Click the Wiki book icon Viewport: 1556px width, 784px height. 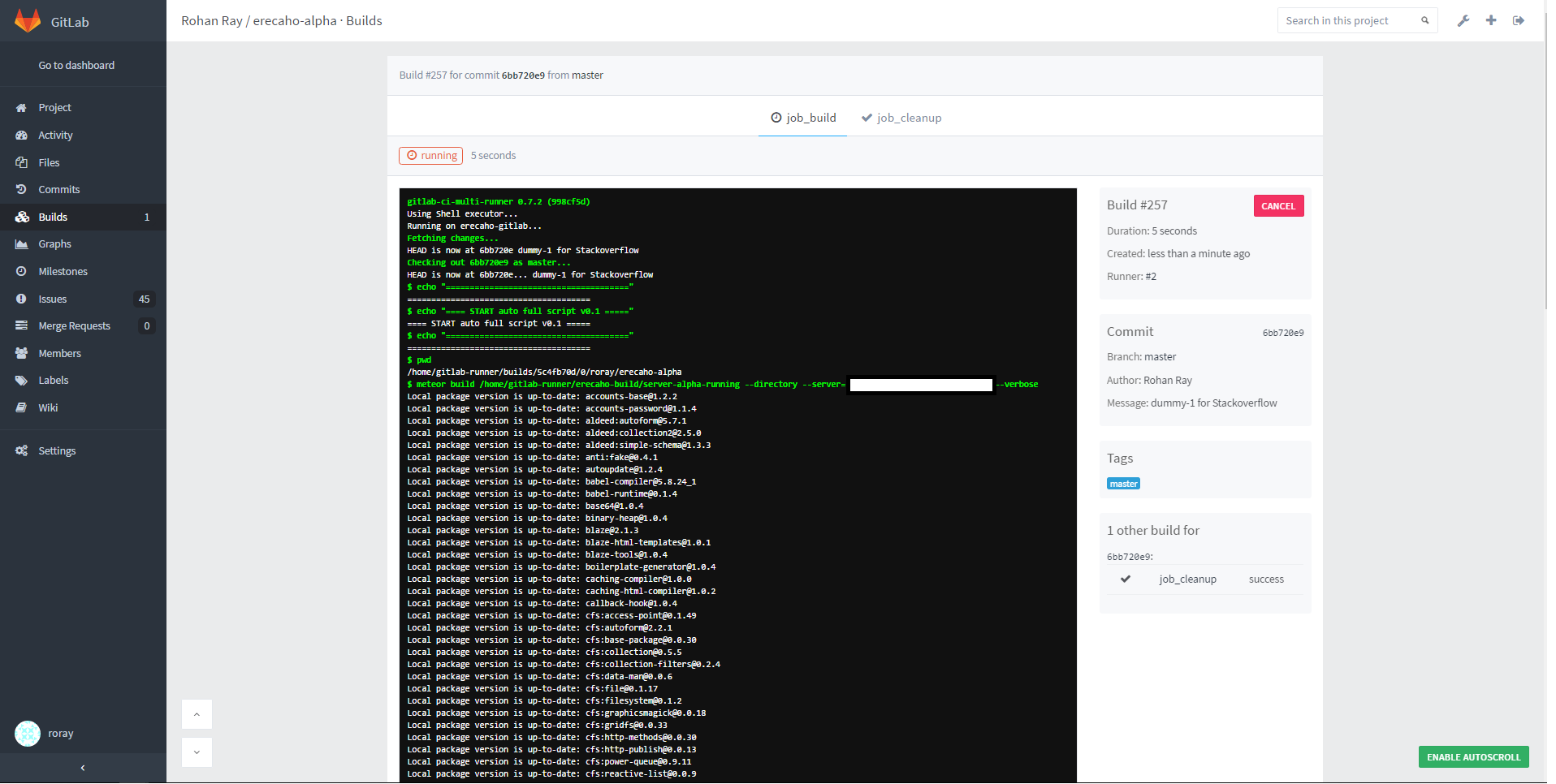(21, 407)
